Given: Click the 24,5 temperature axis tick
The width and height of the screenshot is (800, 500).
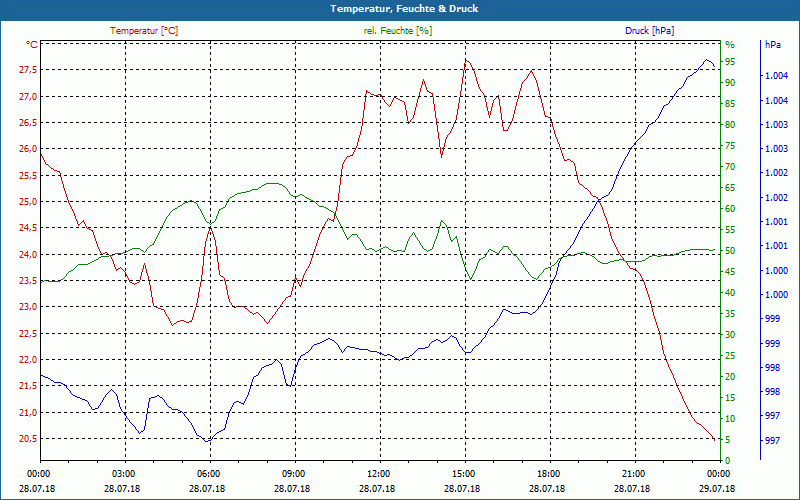Looking at the screenshot, I should coord(28,228).
